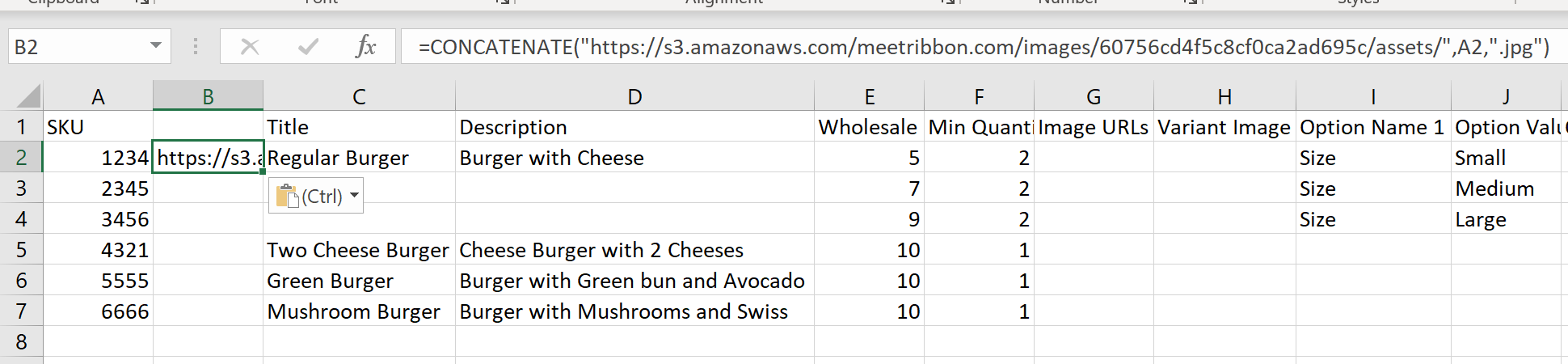This screenshot has width=1568, height=364.
Task: Select the cell with SKU 4321
Action: [x=98, y=250]
